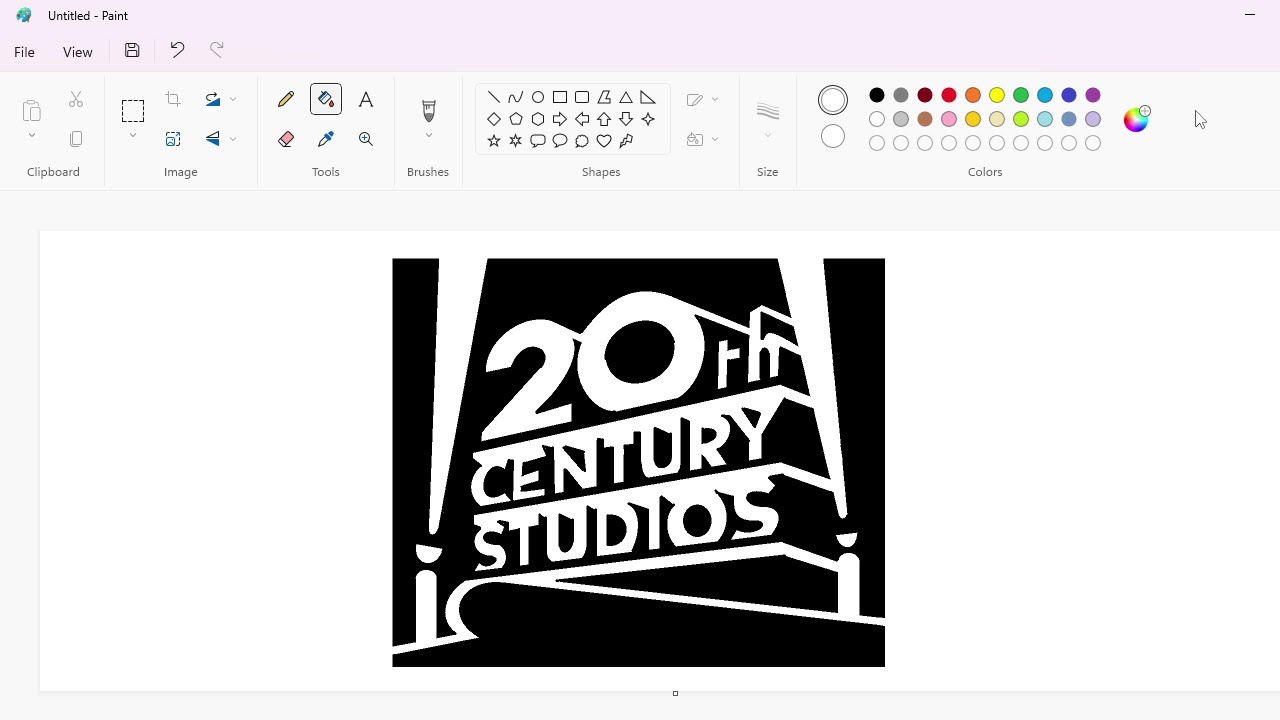Screen dimensions: 1280x720
Task: Expand the Paste options chevron
Action: (x=32, y=136)
